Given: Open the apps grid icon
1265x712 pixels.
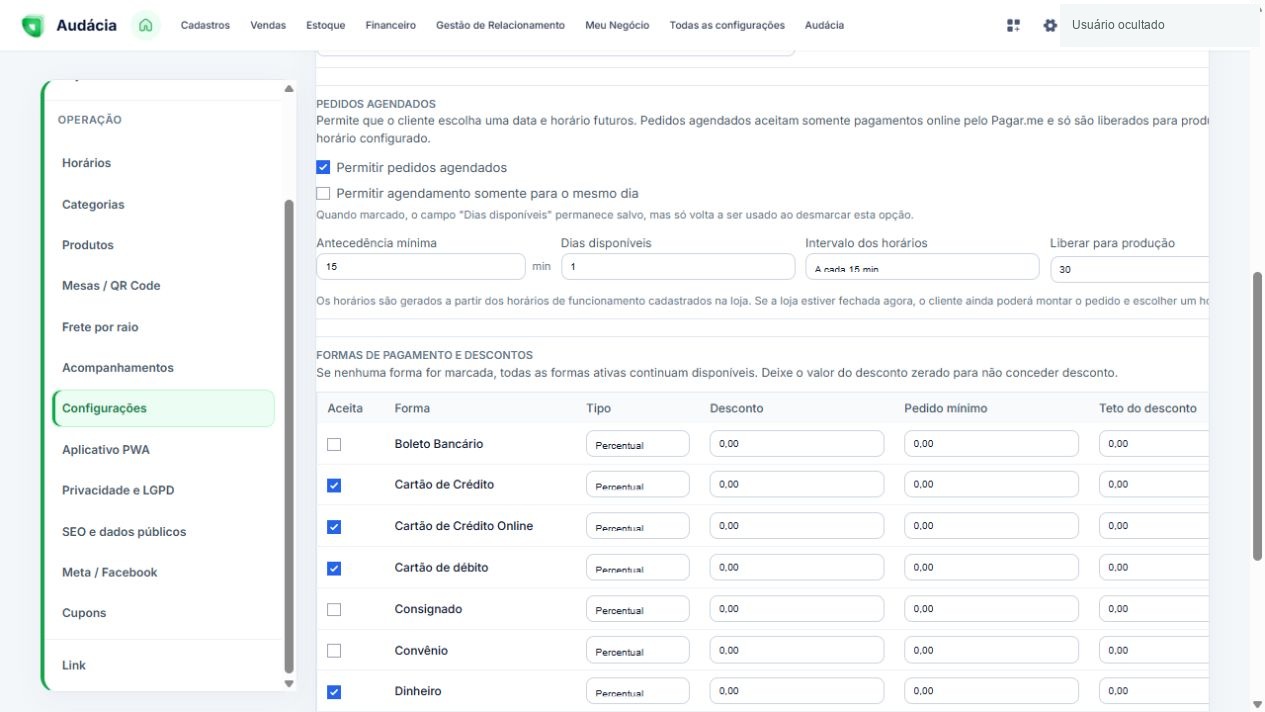Looking at the screenshot, I should [x=1013, y=25].
